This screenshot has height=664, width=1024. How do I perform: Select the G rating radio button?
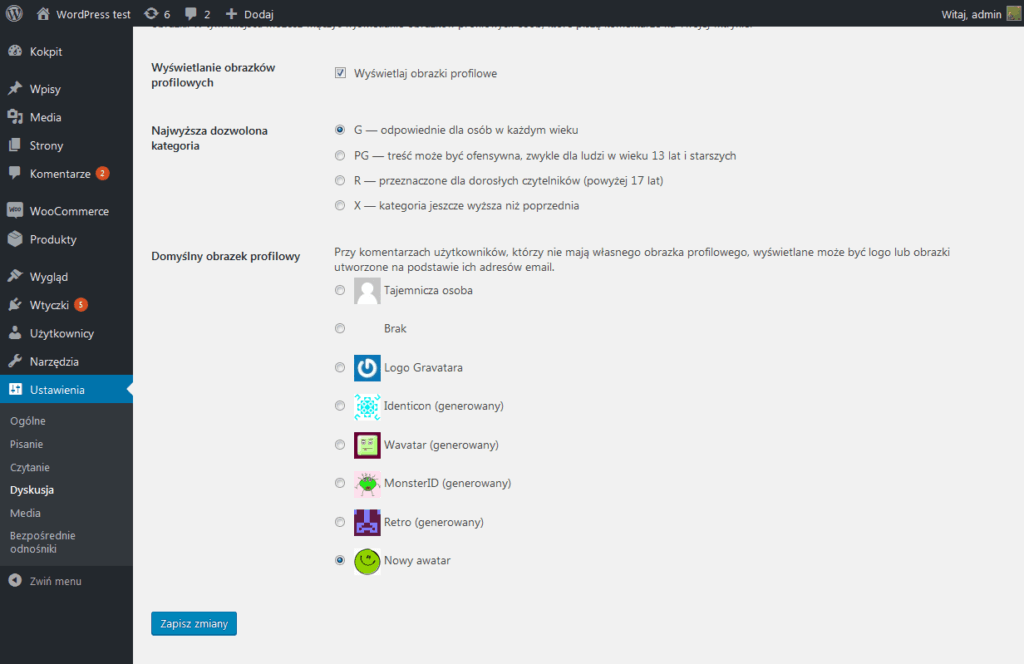click(x=340, y=129)
